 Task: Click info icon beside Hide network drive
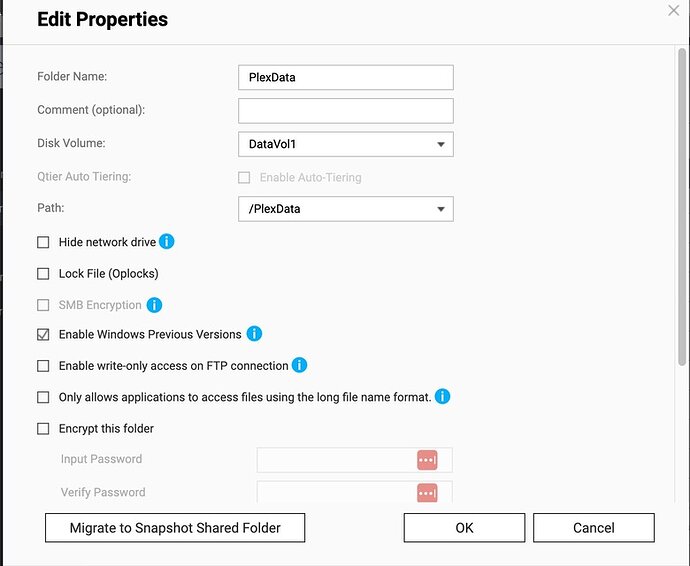click(167, 242)
